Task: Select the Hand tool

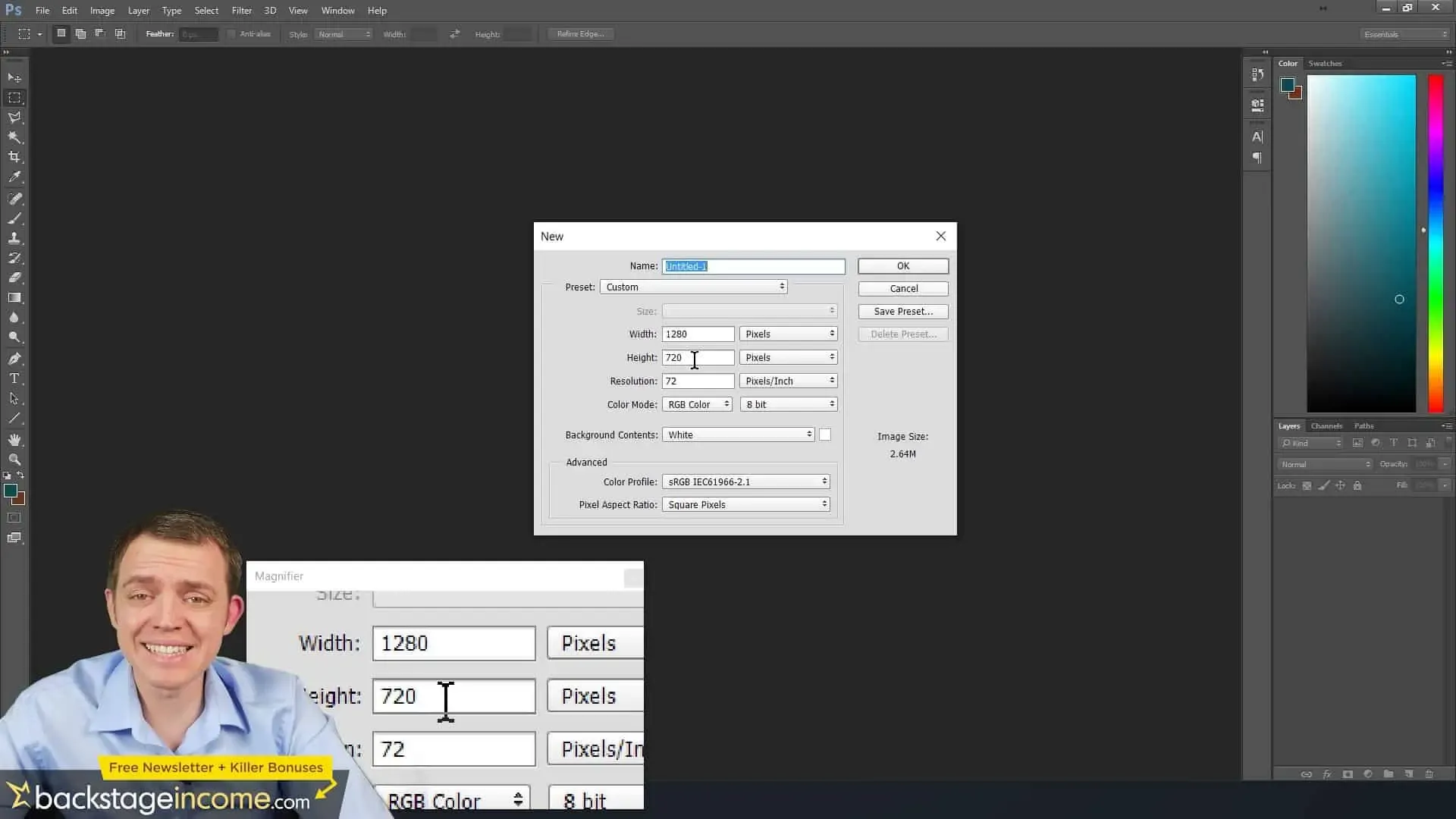Action: pos(14,438)
